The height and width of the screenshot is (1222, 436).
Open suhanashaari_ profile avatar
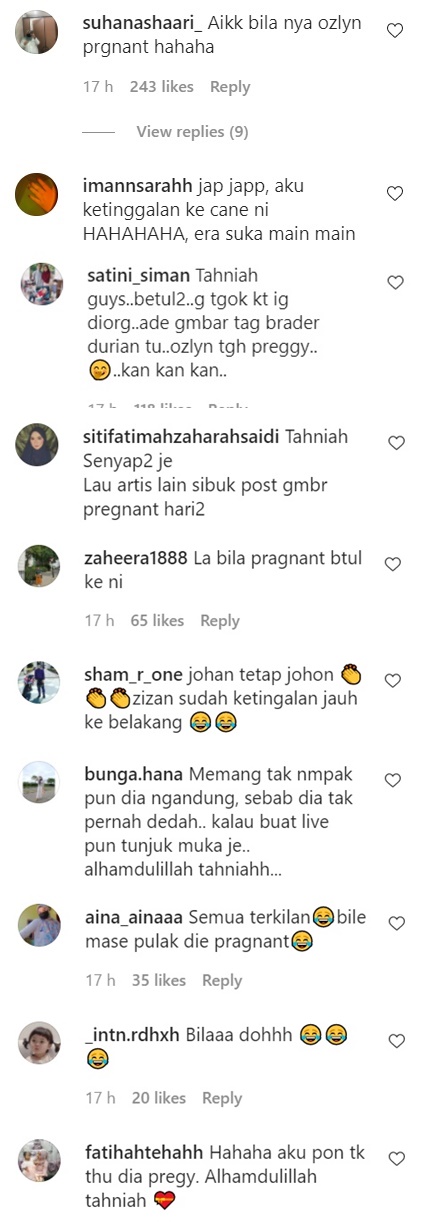pyautogui.click(x=37, y=32)
